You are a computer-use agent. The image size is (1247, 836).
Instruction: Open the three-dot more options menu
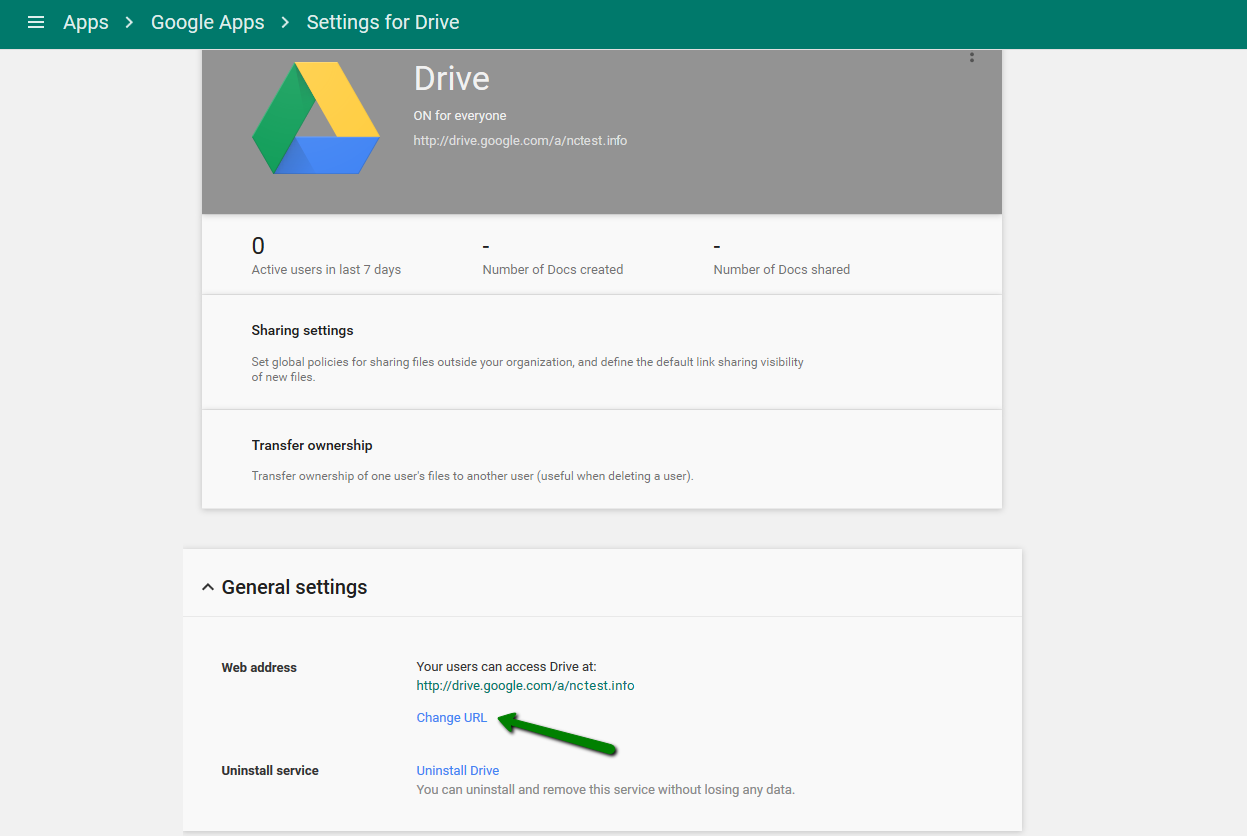tap(971, 58)
